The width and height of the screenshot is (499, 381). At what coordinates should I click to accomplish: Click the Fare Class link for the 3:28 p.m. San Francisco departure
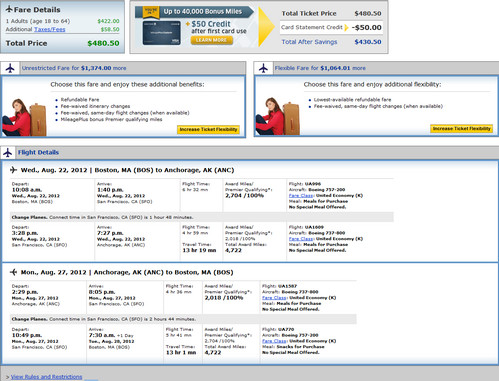301,239
